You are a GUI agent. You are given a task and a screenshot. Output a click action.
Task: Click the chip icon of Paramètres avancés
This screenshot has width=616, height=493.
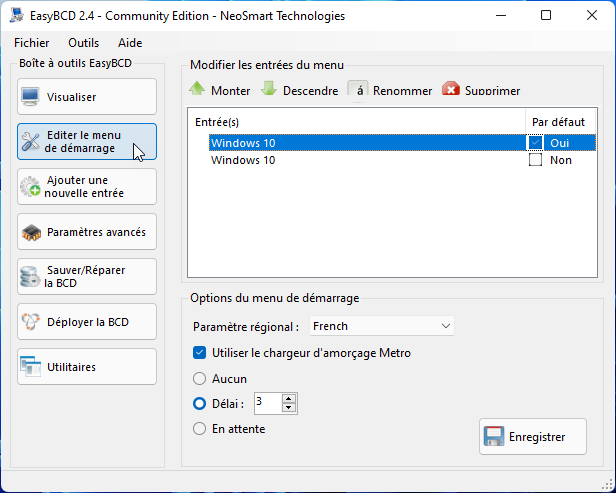(x=31, y=232)
